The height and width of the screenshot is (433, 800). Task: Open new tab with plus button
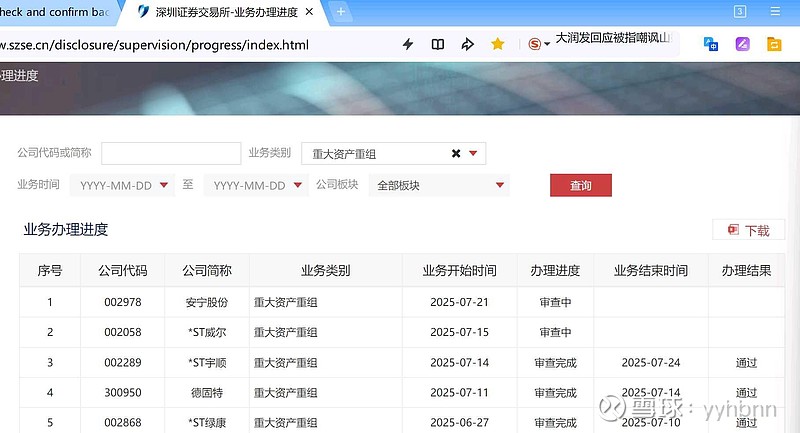tap(341, 12)
